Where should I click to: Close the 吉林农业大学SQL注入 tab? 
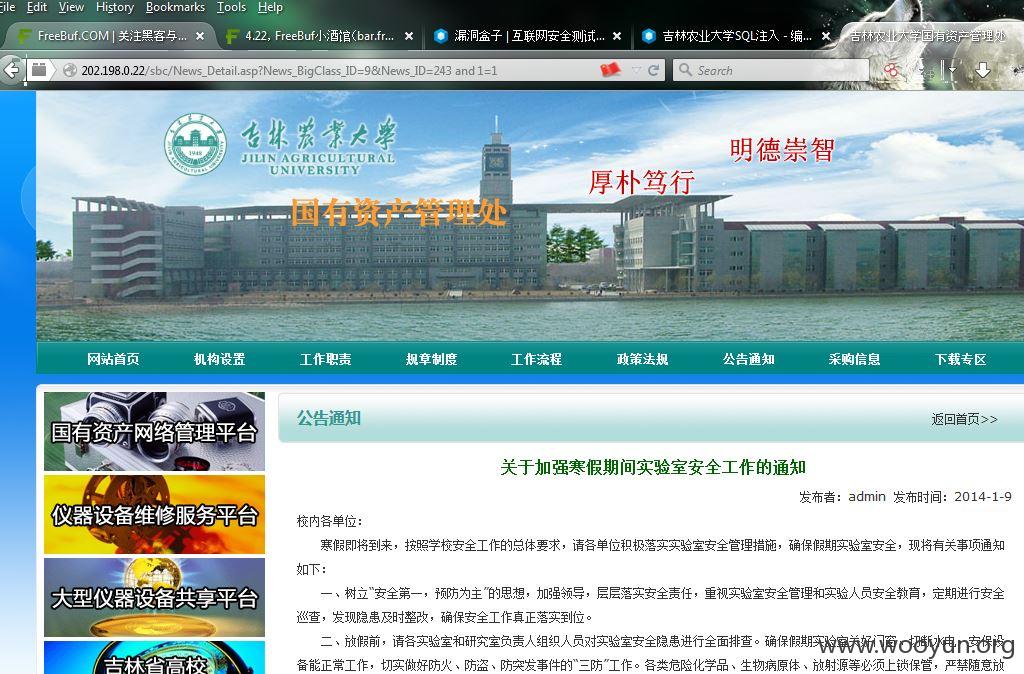(x=825, y=36)
